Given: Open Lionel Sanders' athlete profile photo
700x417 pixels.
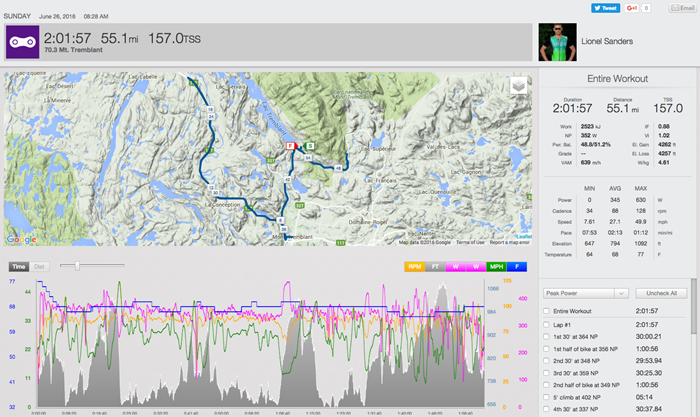Looking at the screenshot, I should 557,42.
